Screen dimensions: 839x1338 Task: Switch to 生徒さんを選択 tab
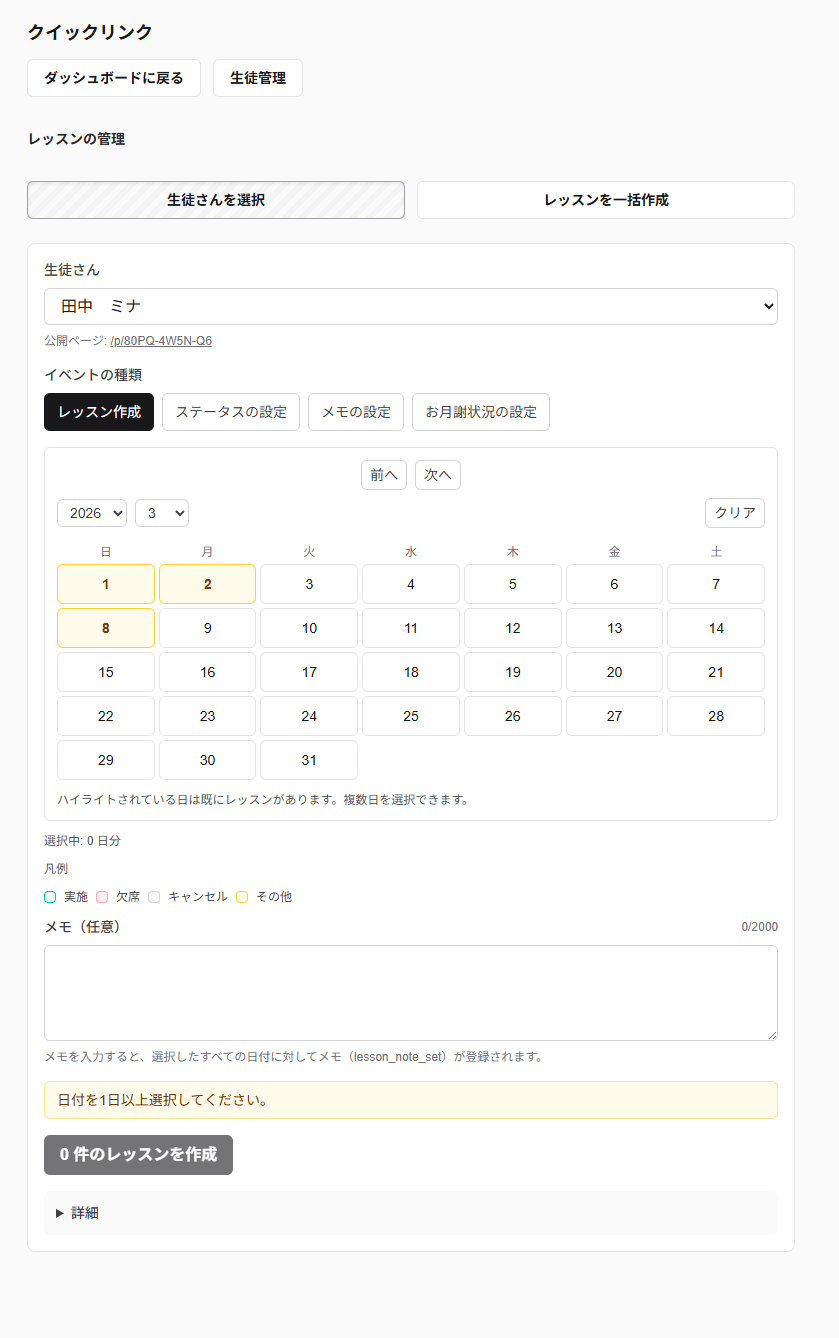pyautogui.click(x=216, y=200)
